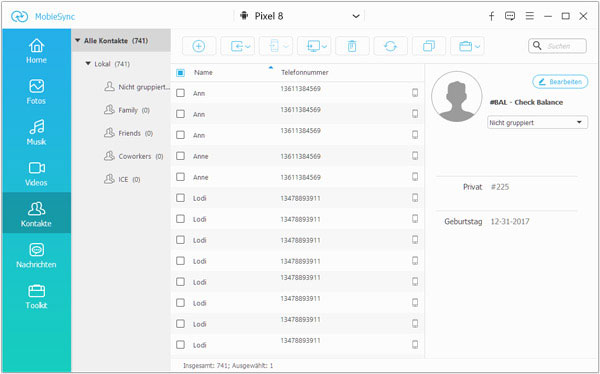Click the contact avatar picture
This screenshot has height=374, width=600.
pyautogui.click(x=457, y=96)
